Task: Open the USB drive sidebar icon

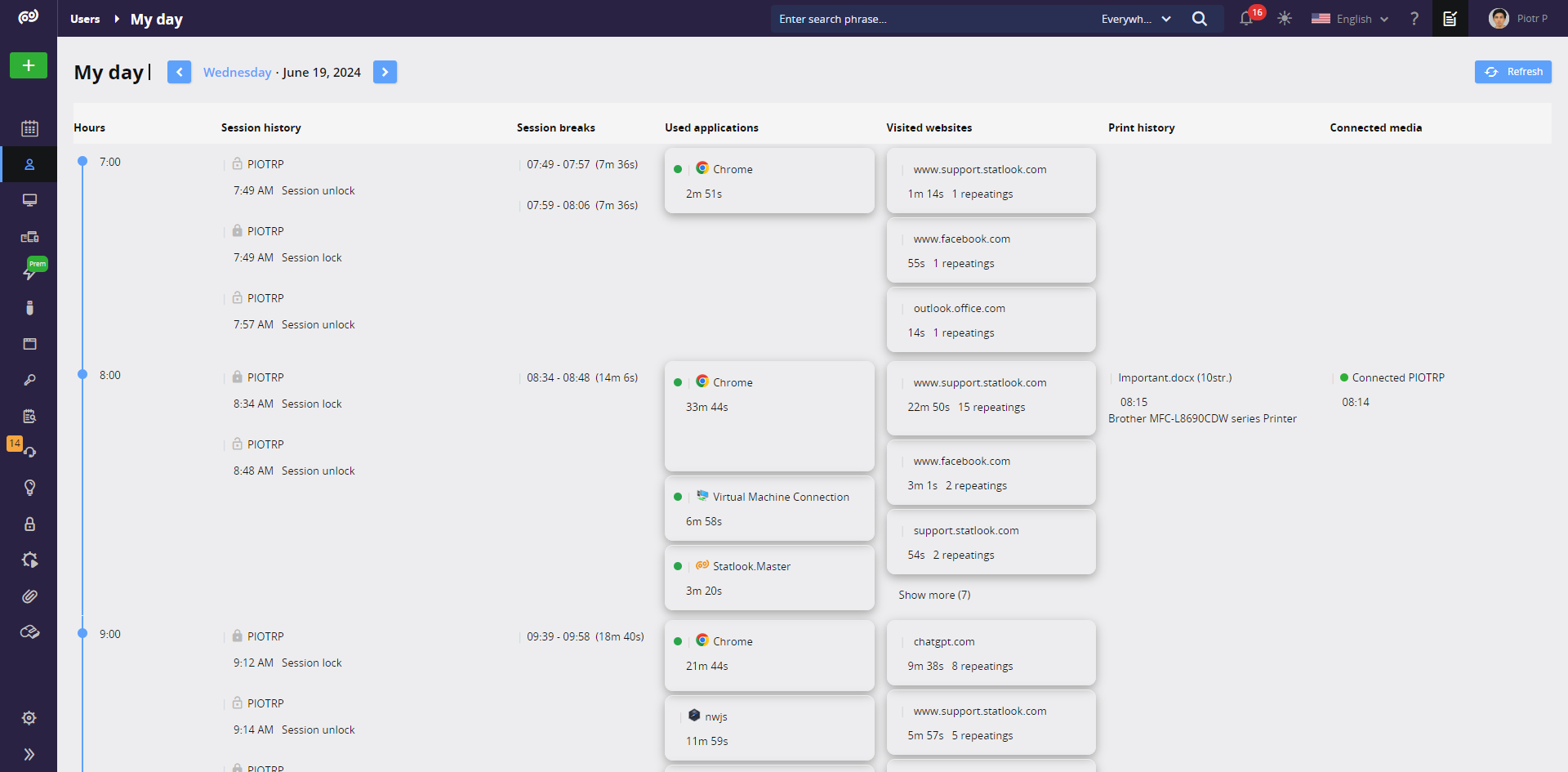Action: point(29,308)
